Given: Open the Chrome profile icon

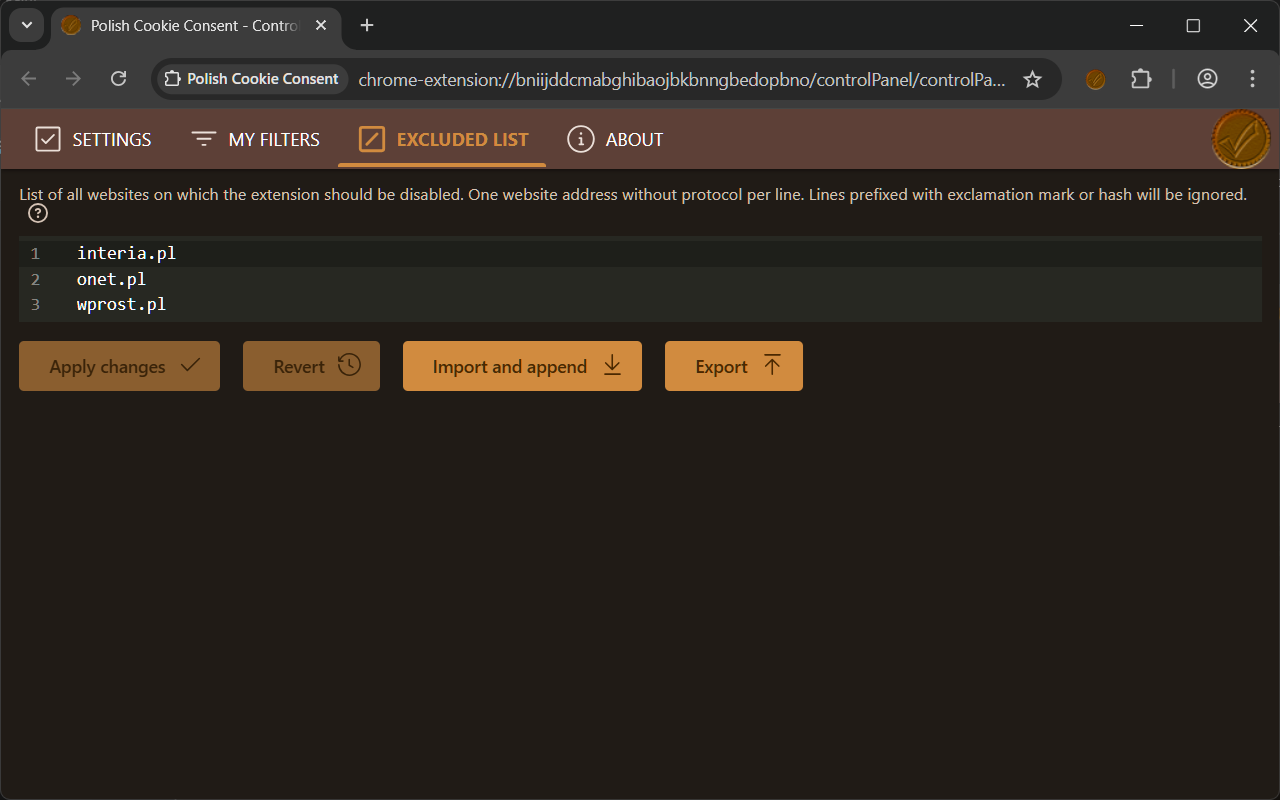Looking at the screenshot, I should click(1207, 79).
